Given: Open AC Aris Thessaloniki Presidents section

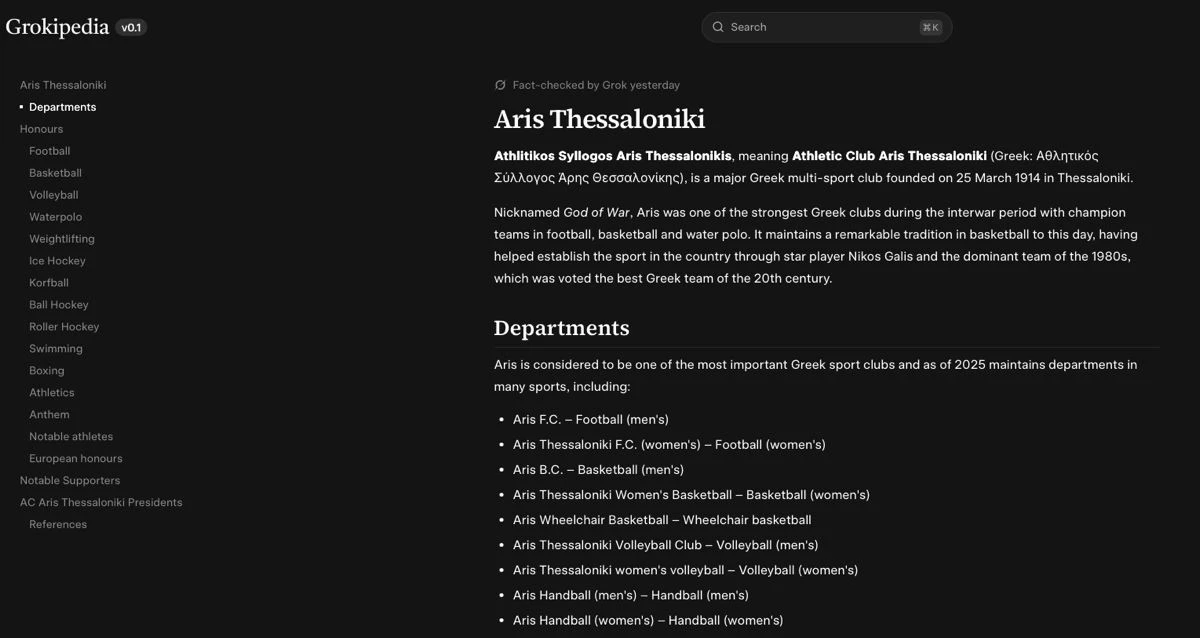Looking at the screenshot, I should (101, 503).
